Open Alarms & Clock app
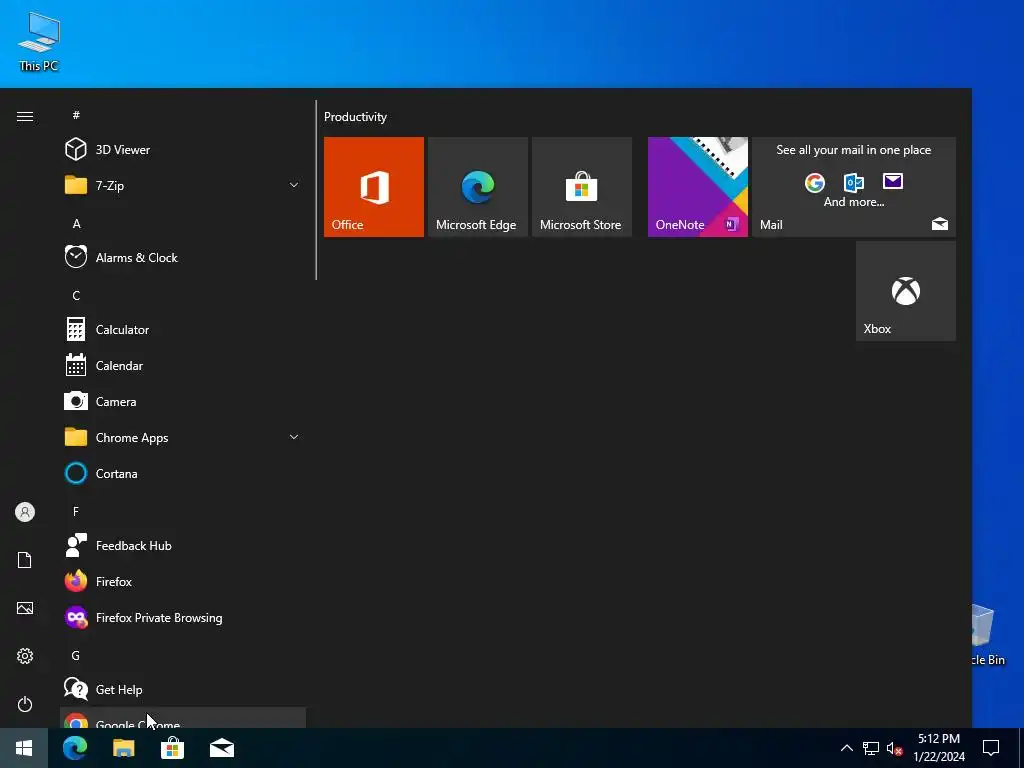The image size is (1024, 768). pyautogui.click(x=183, y=257)
